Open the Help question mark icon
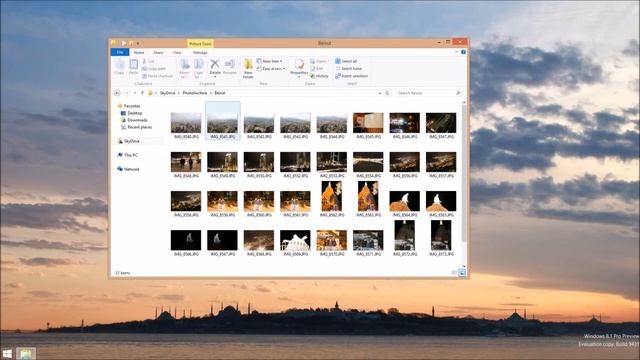Image resolution: width=640 pixels, height=360 pixels. 463,52
